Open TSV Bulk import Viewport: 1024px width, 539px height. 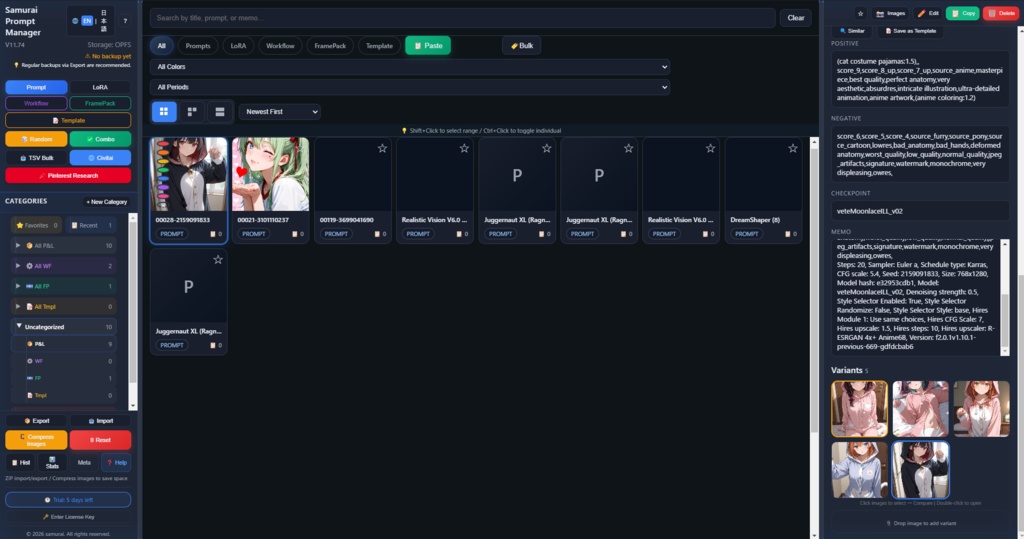point(37,157)
